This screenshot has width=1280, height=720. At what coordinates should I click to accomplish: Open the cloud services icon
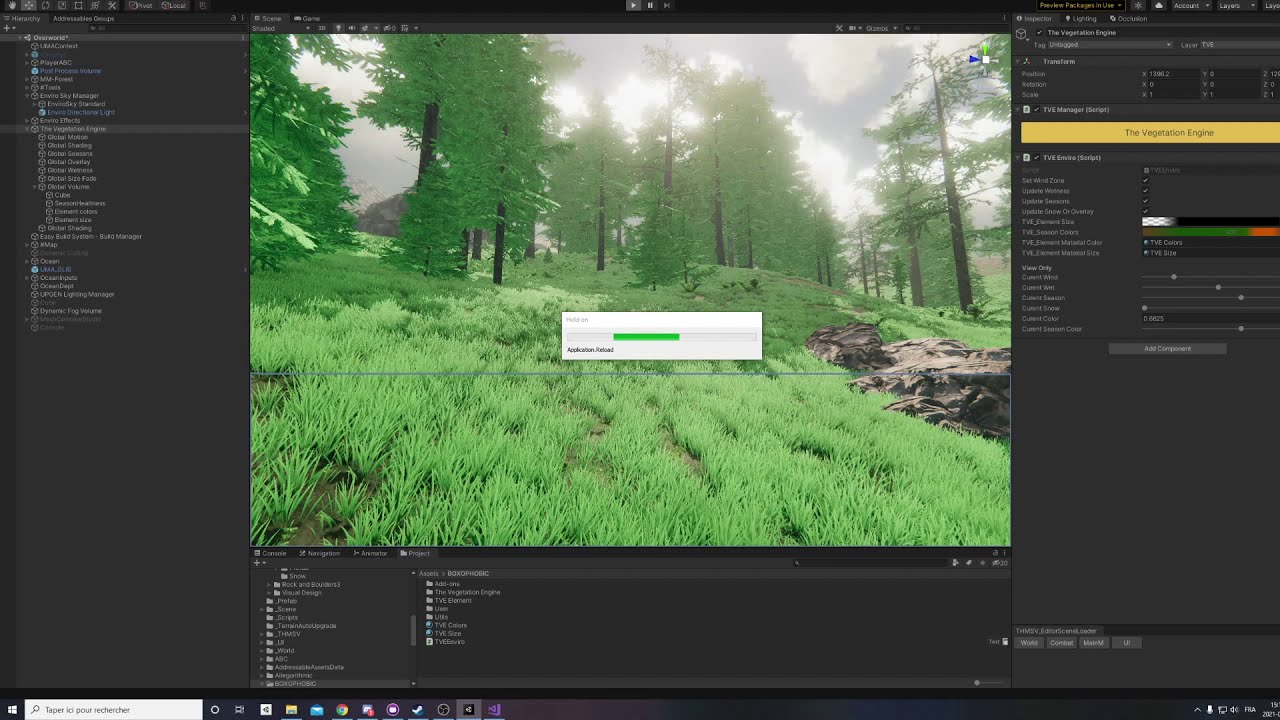(1158, 5)
